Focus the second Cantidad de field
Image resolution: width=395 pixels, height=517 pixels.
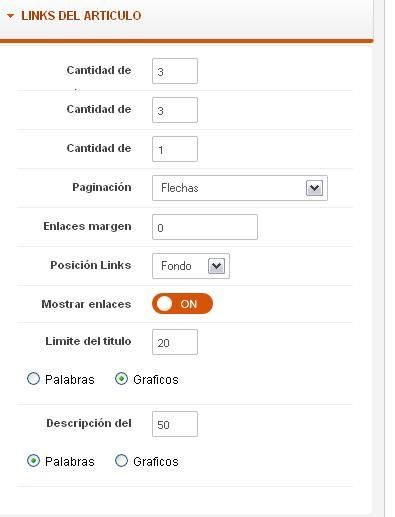click(175, 110)
